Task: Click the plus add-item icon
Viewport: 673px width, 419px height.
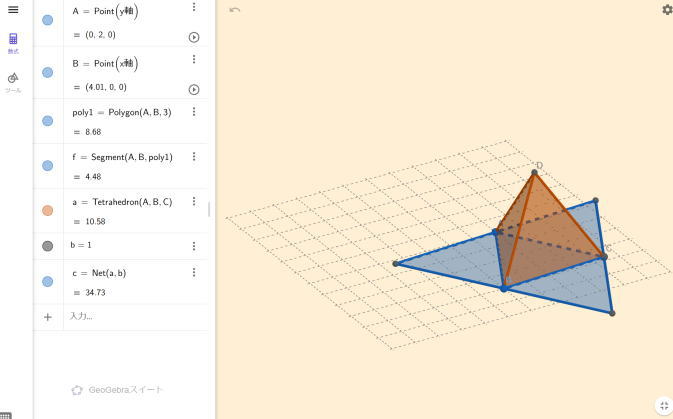Action: [x=48, y=317]
